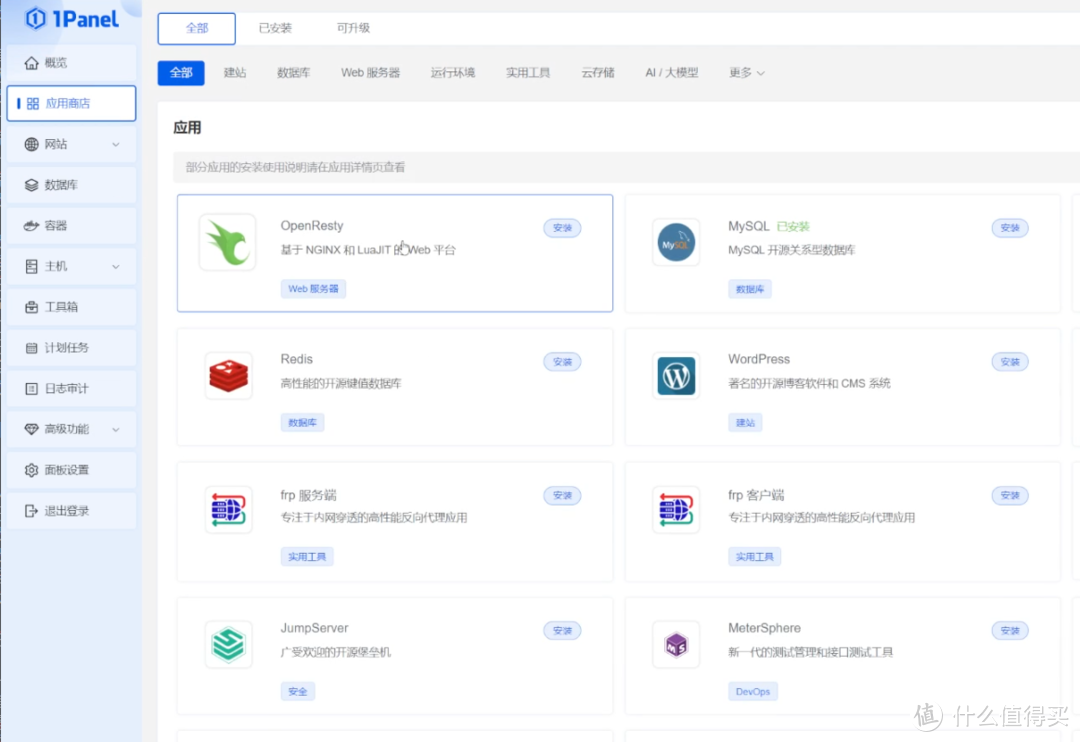This screenshot has width=1080, height=742.
Task: Switch to the 可升级 tab
Action: click(x=352, y=28)
